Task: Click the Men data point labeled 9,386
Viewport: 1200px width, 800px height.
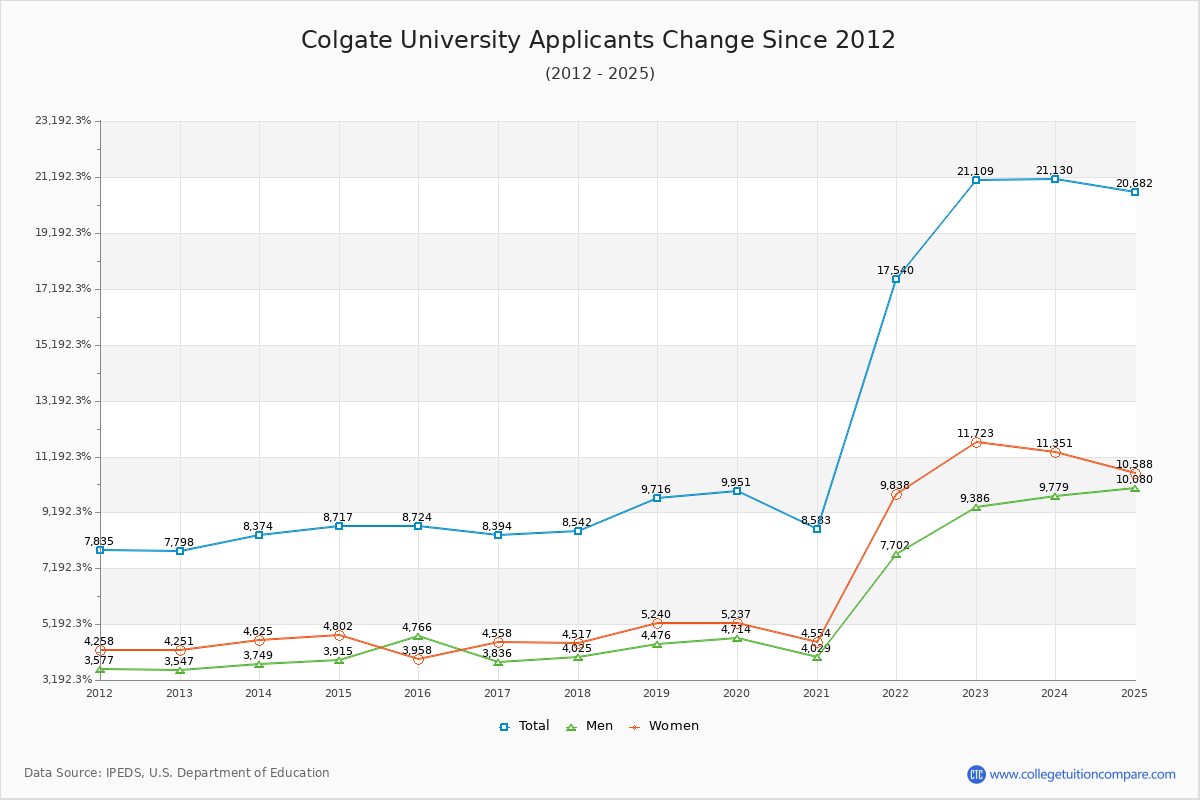Action: click(x=974, y=507)
